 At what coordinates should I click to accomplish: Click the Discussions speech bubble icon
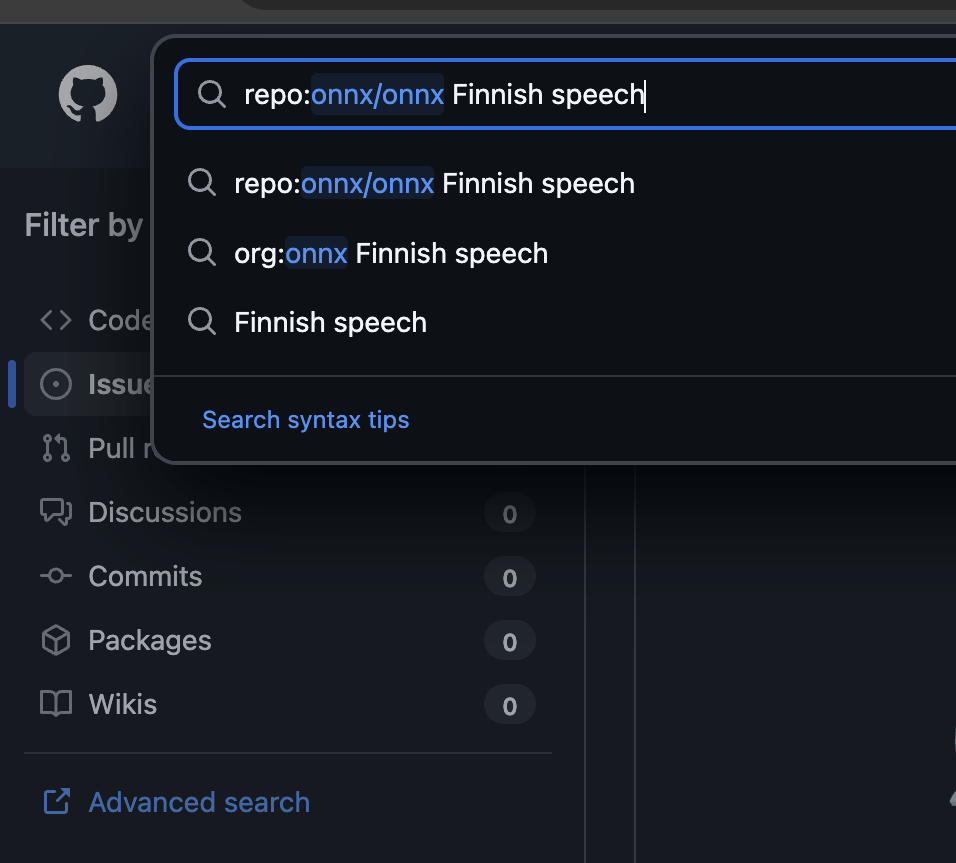click(x=55, y=512)
